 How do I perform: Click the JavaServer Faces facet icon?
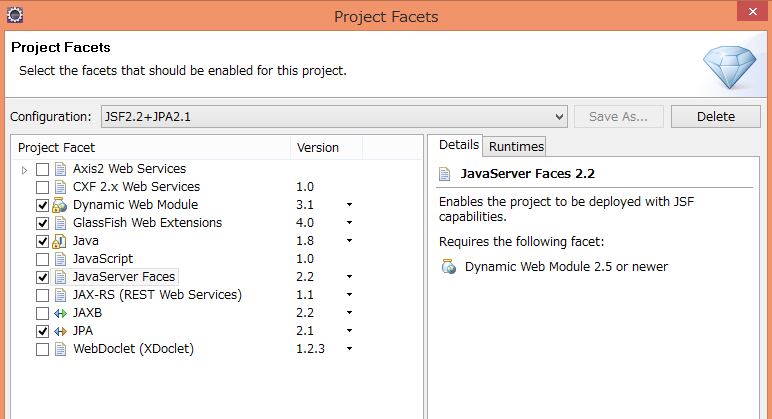click(x=60, y=277)
